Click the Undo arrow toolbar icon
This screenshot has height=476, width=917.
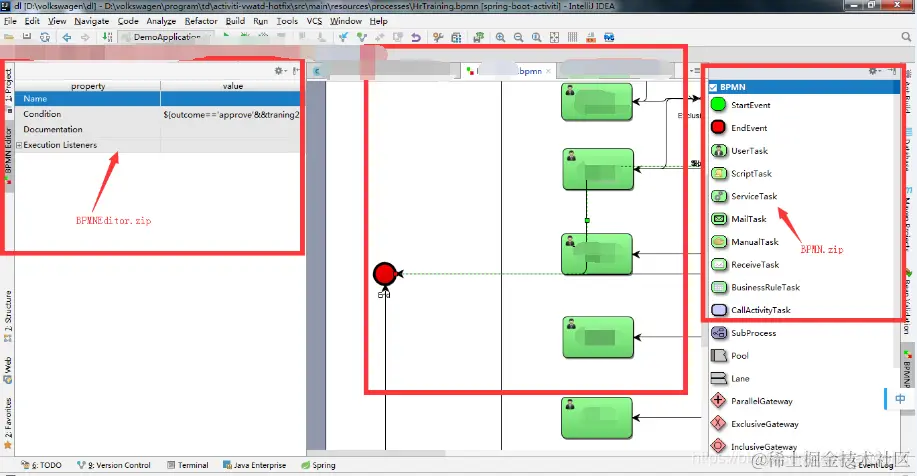tap(416, 37)
